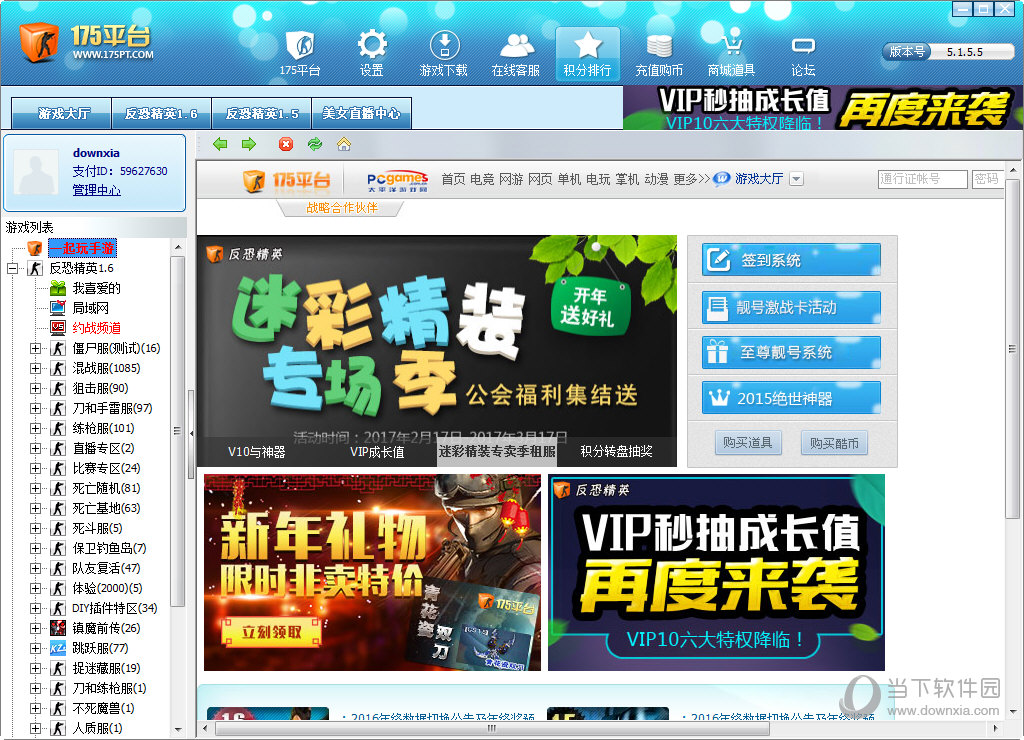
Task: Click the 局域网 monitor icon
Action: (58, 308)
